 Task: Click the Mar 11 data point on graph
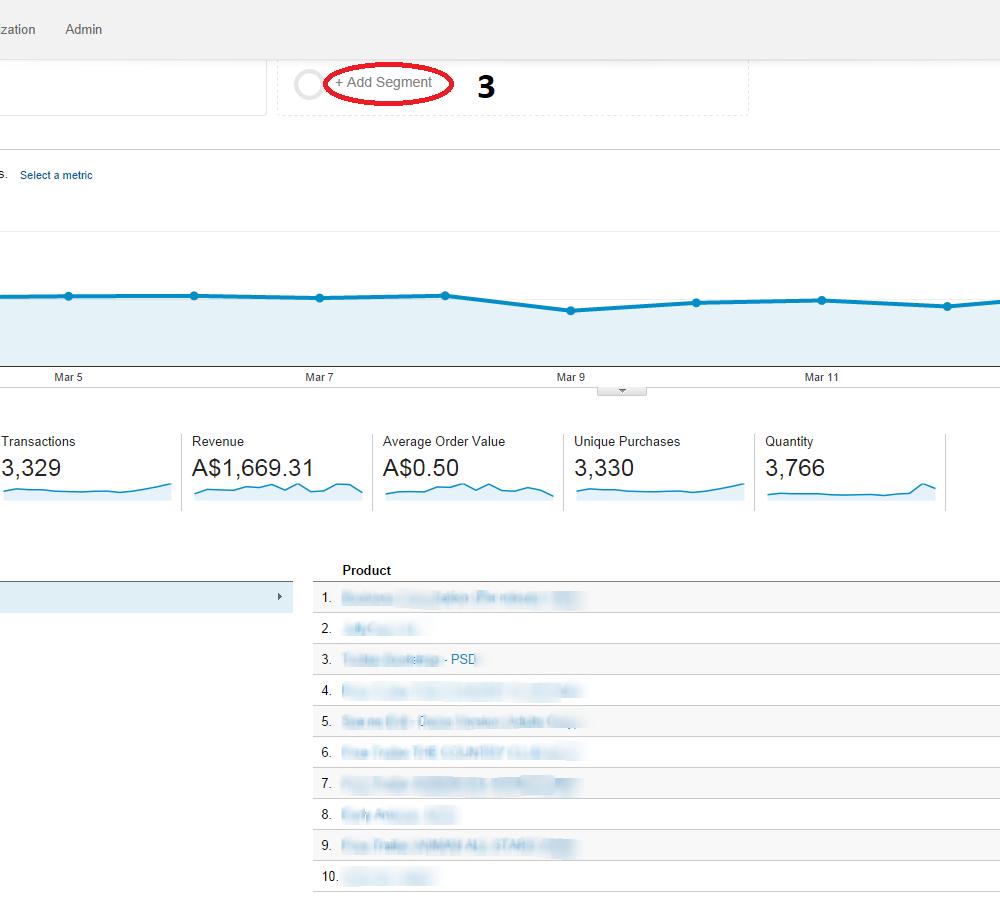tap(821, 300)
